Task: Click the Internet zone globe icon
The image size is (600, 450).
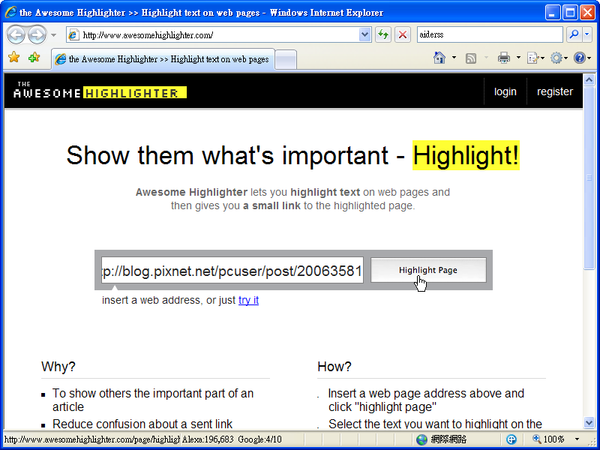Action: [421, 439]
